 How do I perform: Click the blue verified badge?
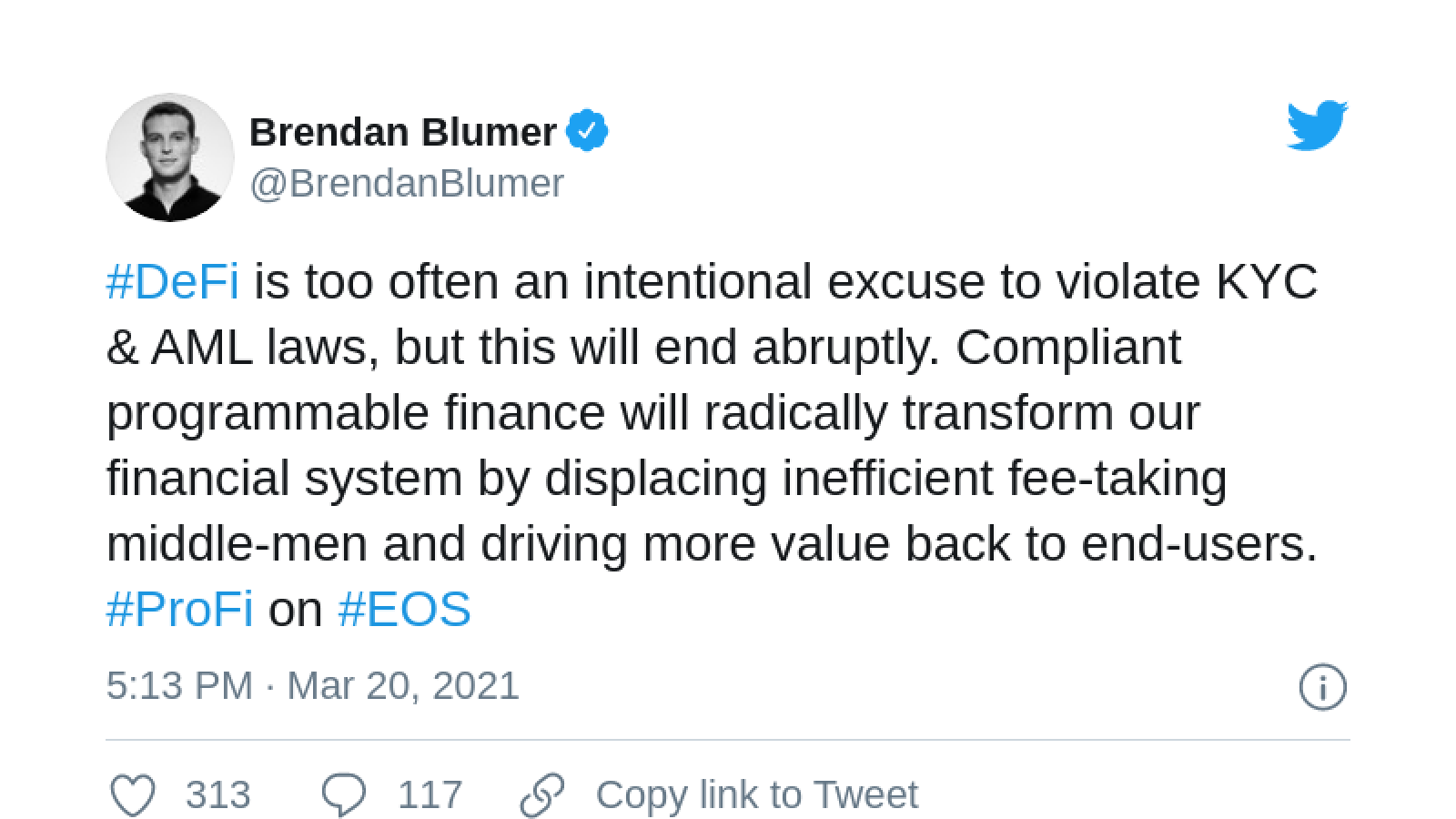(x=587, y=132)
